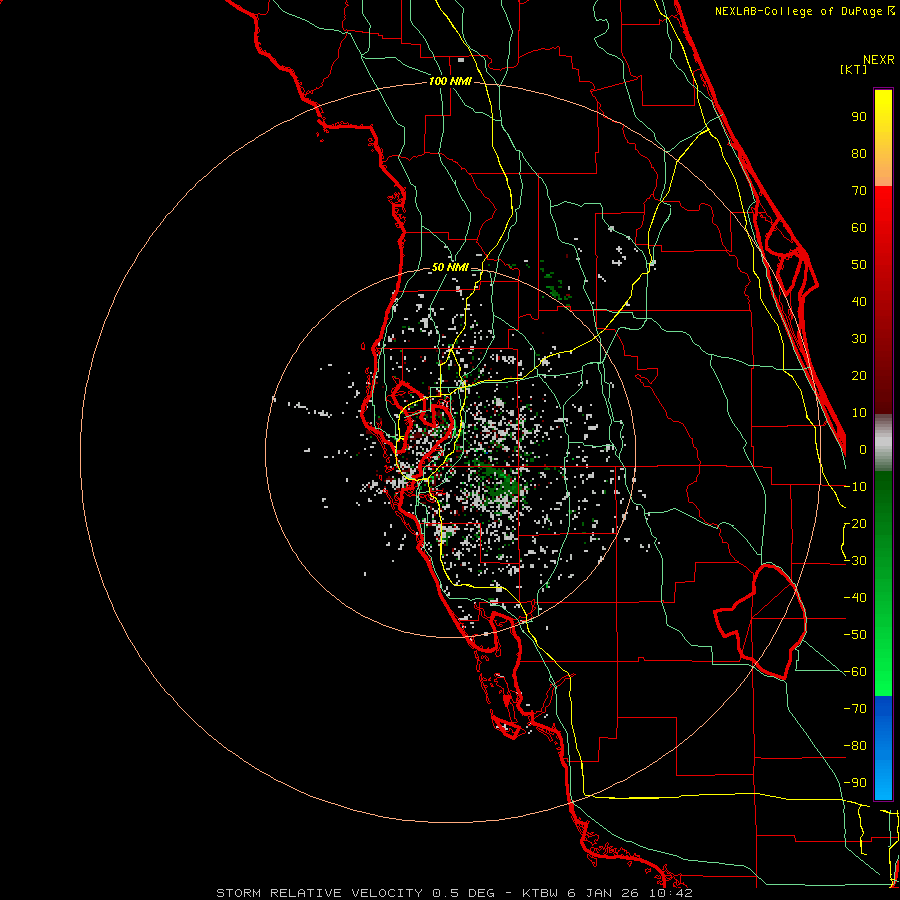Click the [KT] units label

click(854, 70)
